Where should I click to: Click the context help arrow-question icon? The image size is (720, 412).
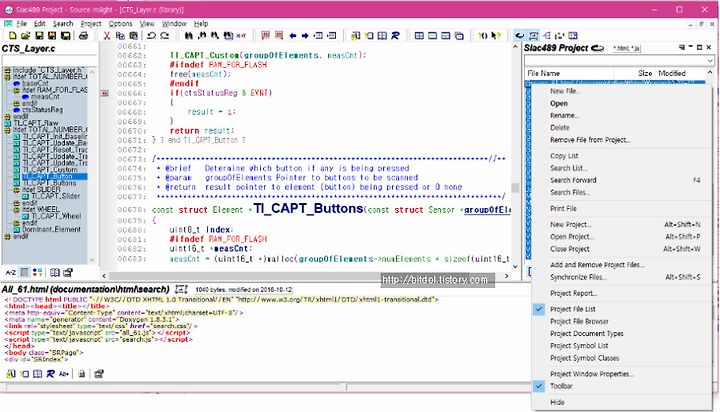coord(496,35)
